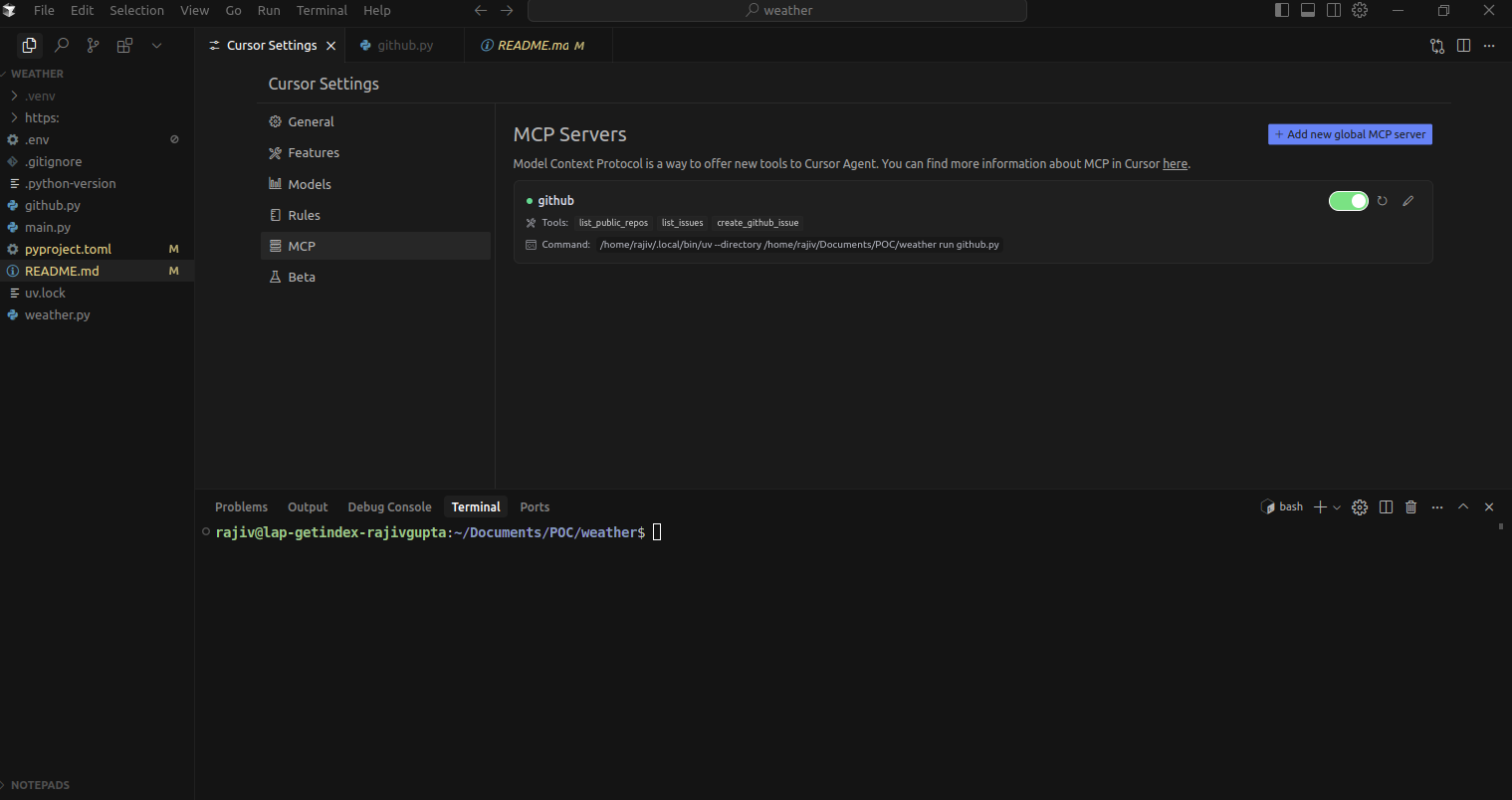1512x800 pixels.
Task: Kill the terminal with the trash icon
Action: pyautogui.click(x=1410, y=506)
